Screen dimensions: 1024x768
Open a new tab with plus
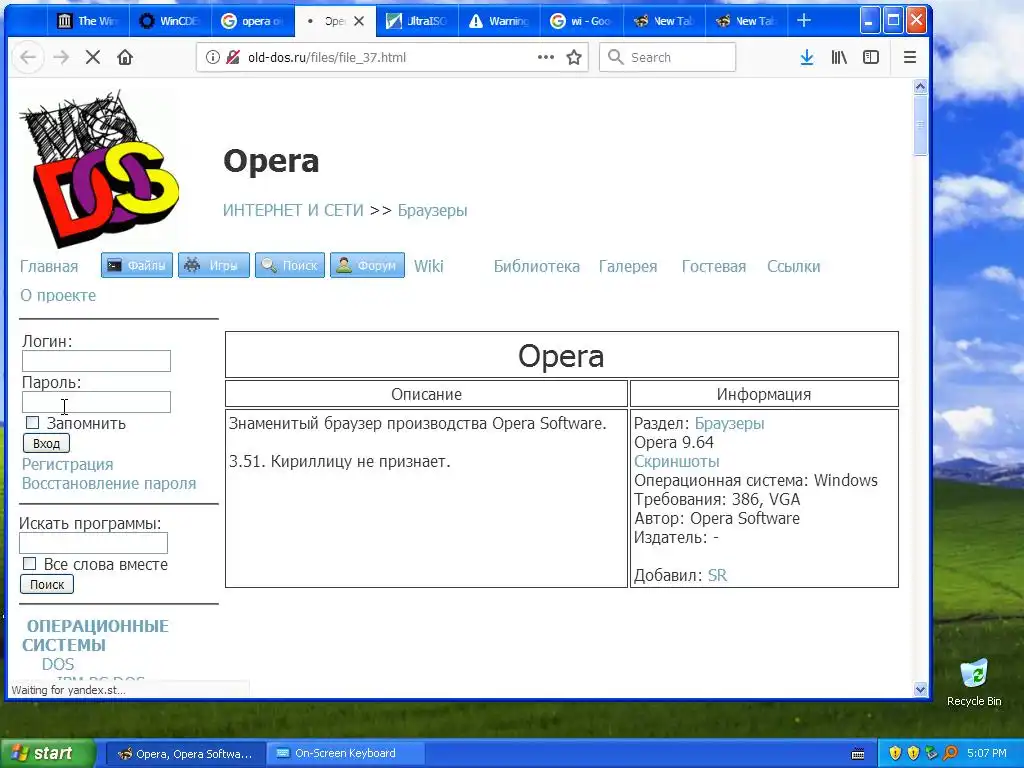coord(804,21)
